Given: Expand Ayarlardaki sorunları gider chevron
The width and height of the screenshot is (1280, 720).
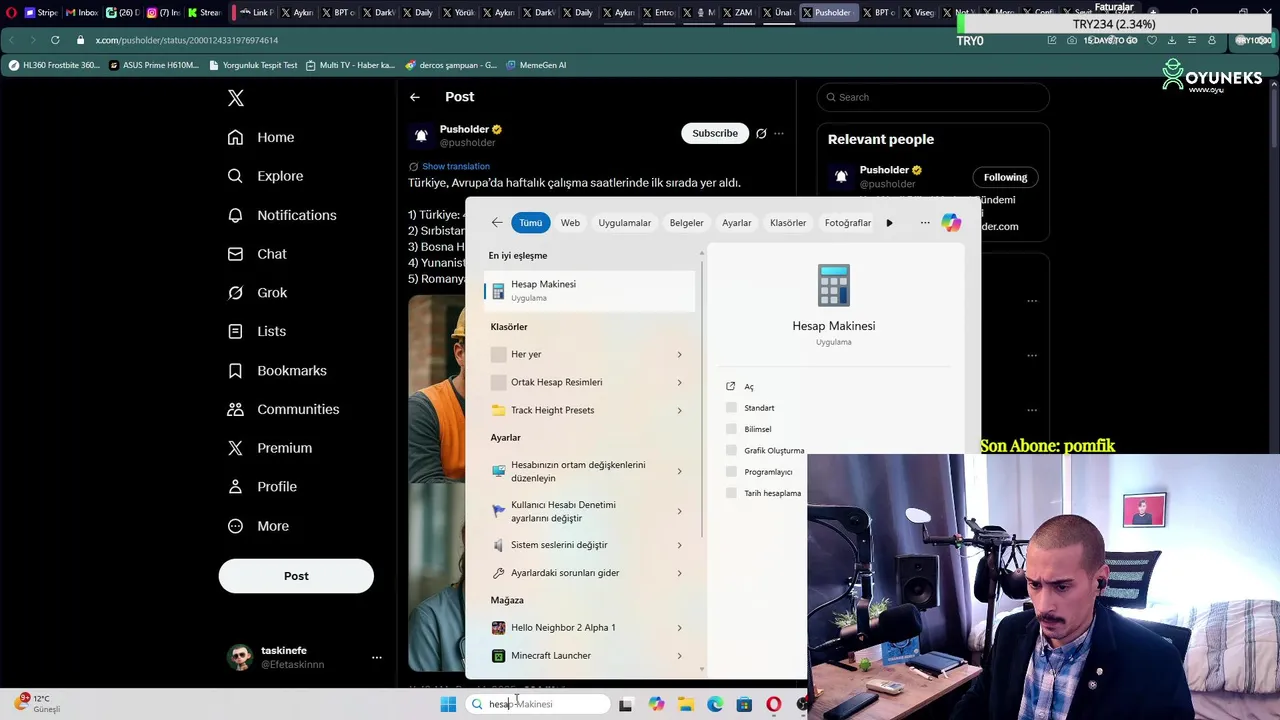Looking at the screenshot, I should click(x=679, y=573).
